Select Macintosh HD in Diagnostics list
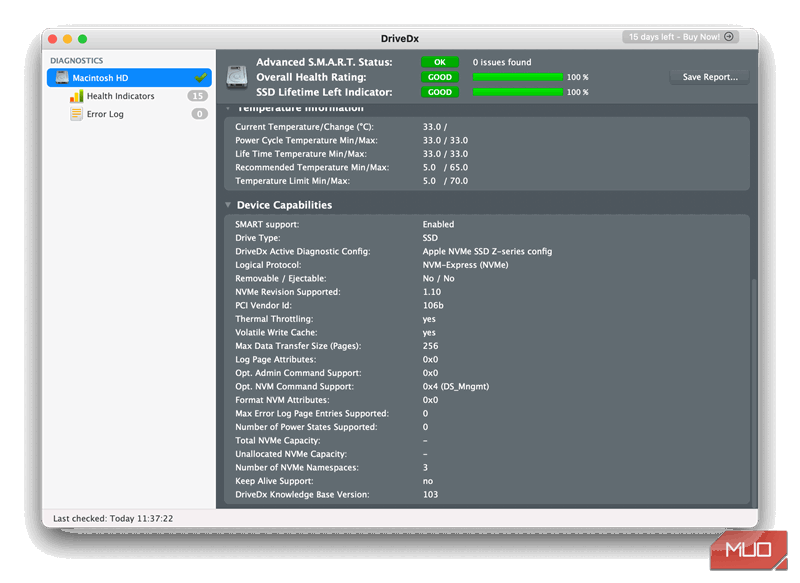 pyautogui.click(x=129, y=78)
